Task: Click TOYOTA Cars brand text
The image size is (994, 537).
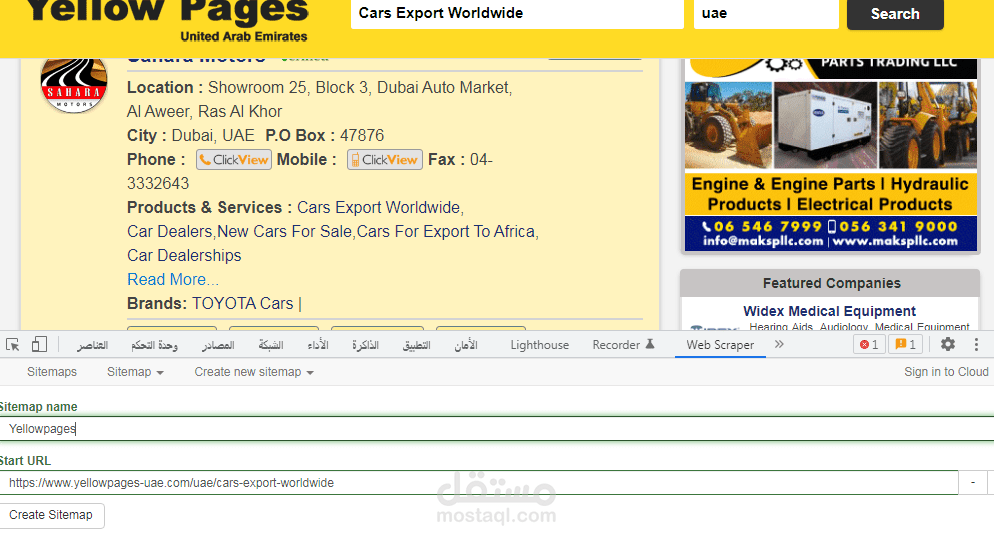Action: tap(243, 304)
